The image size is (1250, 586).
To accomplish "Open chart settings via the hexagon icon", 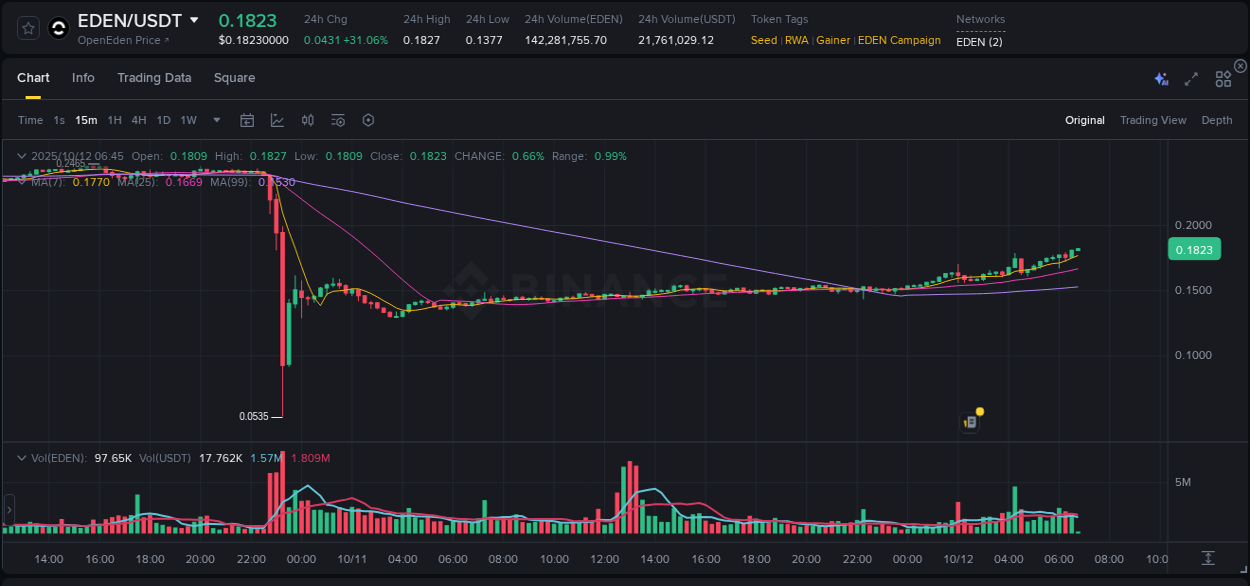I will [x=368, y=120].
